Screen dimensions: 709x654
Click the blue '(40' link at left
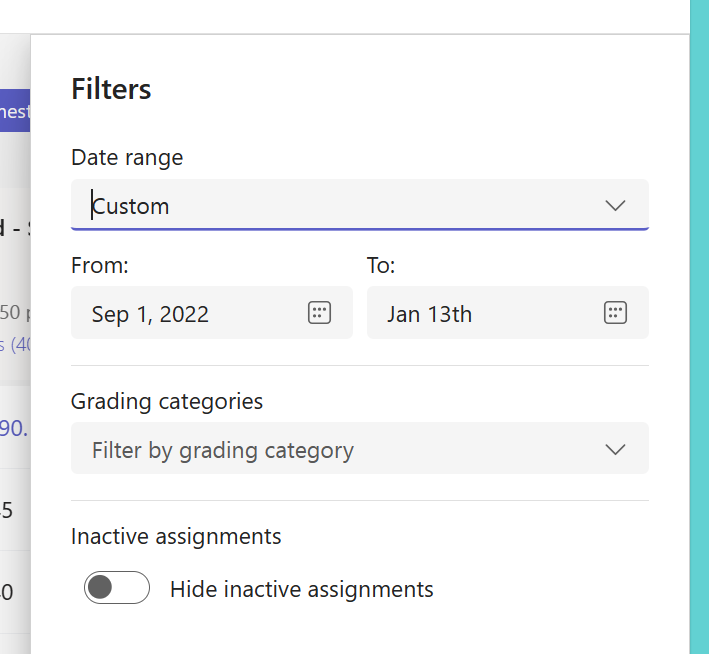14,345
